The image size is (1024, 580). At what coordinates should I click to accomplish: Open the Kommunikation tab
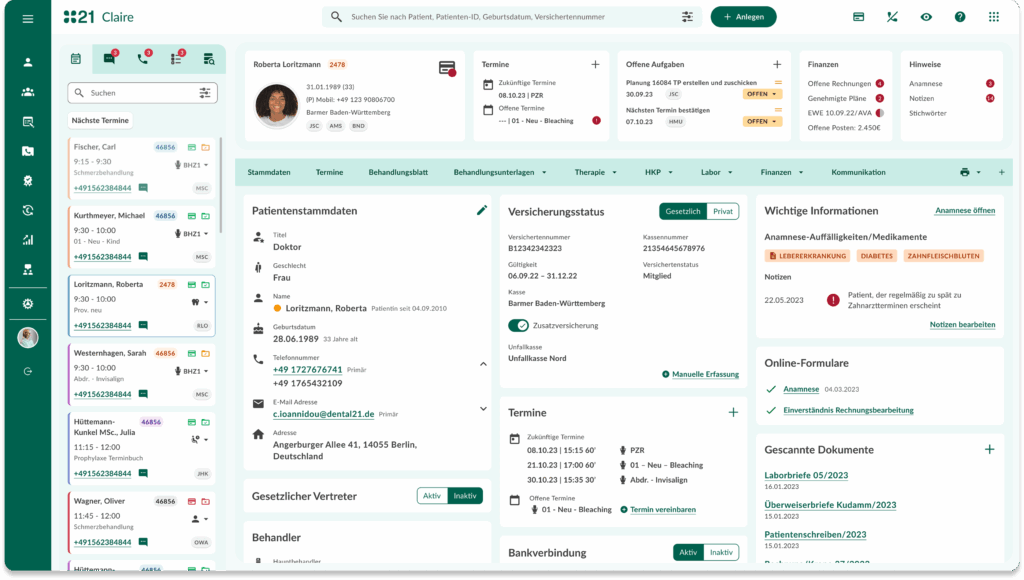[858, 172]
